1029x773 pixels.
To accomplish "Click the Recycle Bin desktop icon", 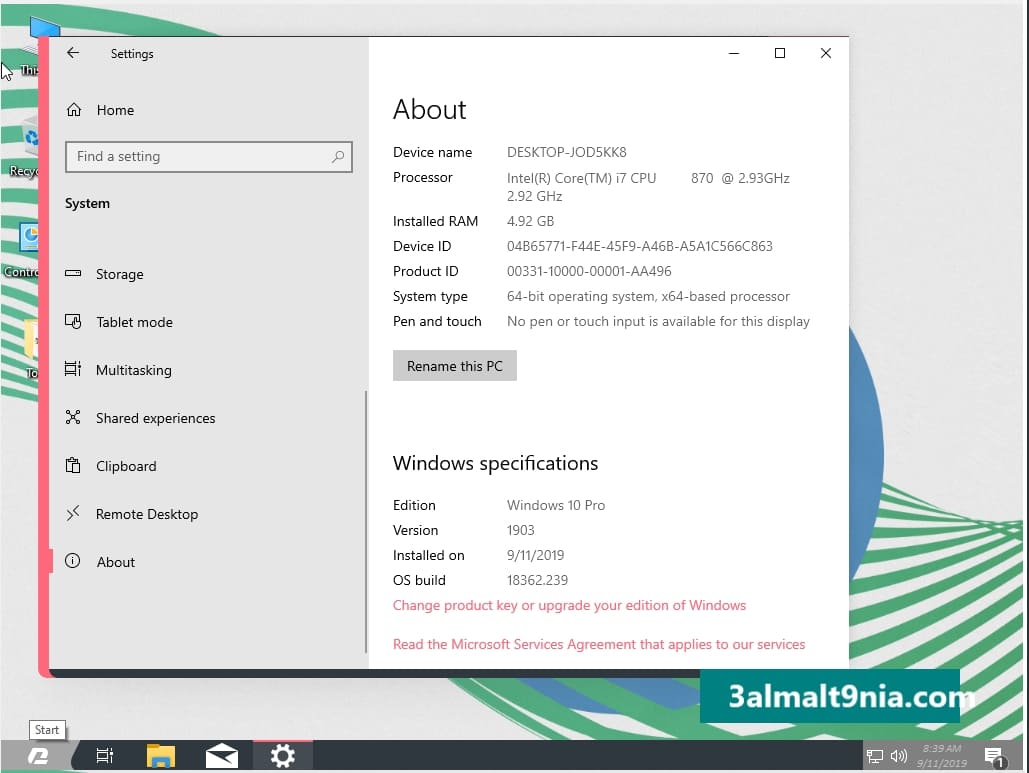I will click(x=26, y=148).
